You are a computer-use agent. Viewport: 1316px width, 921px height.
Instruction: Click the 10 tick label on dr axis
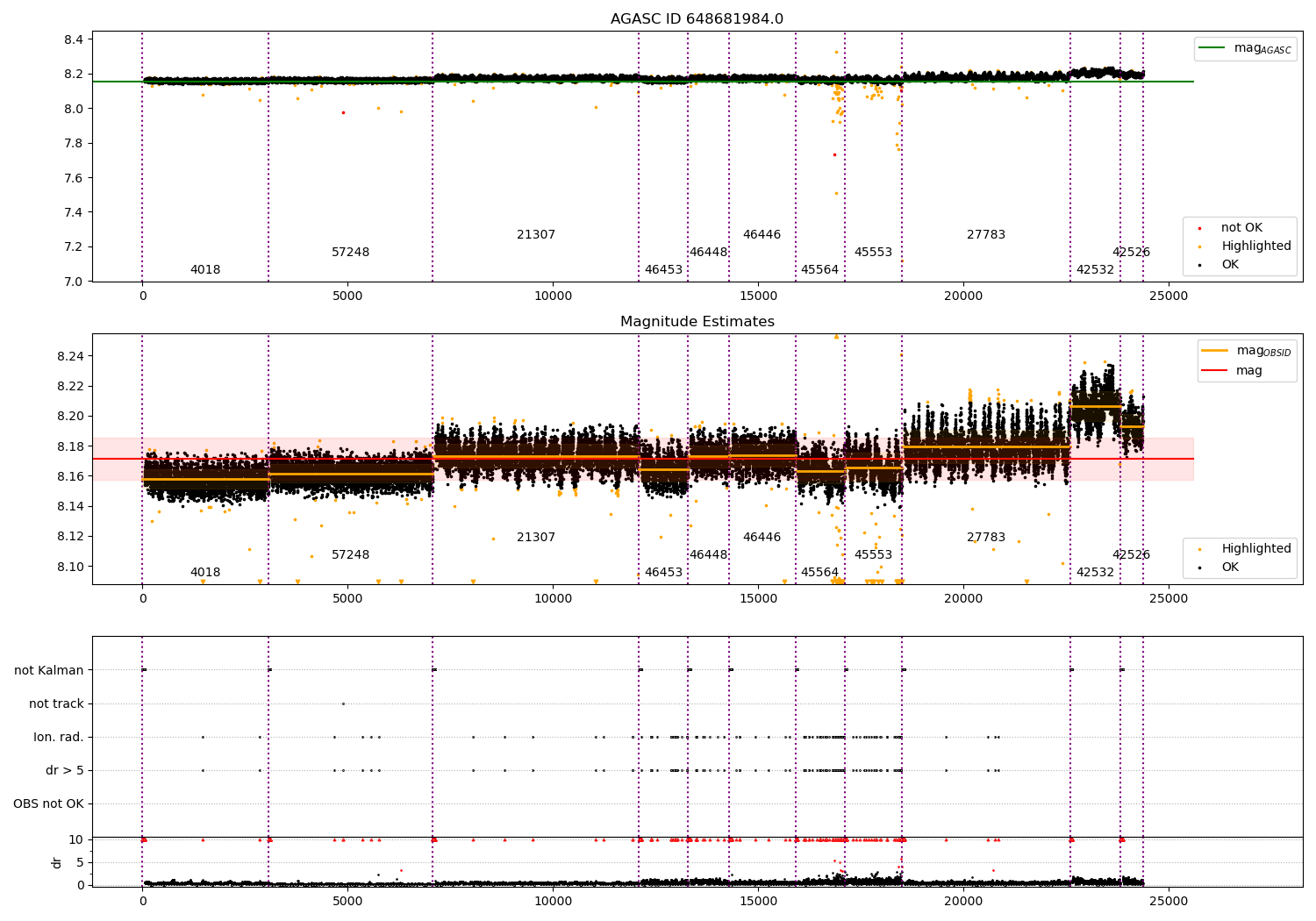click(x=76, y=839)
